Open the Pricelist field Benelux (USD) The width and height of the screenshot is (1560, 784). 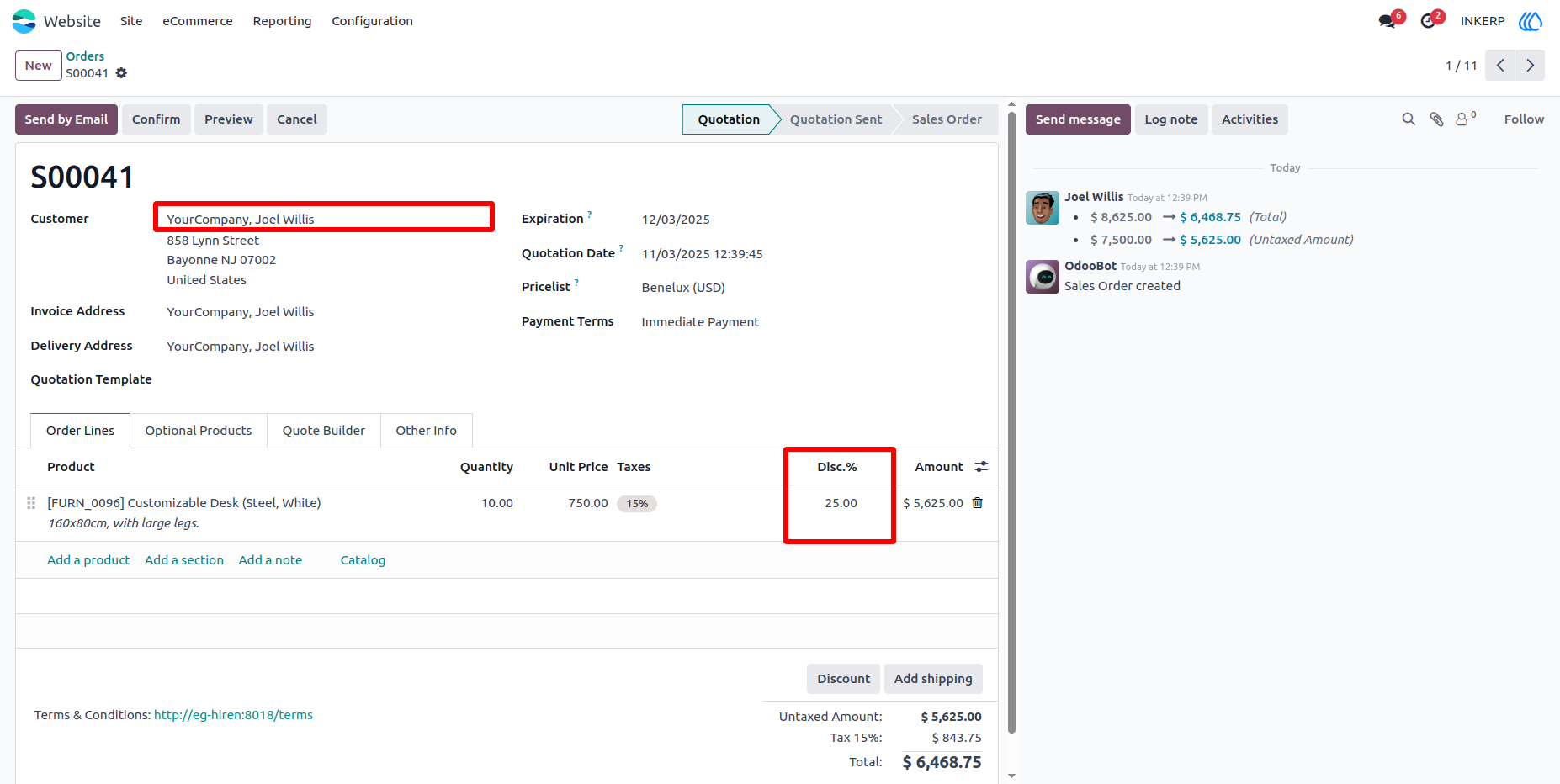click(683, 288)
